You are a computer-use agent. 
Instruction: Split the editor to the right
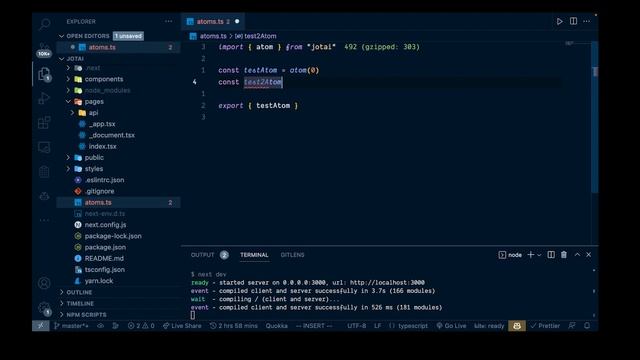coord(573,21)
